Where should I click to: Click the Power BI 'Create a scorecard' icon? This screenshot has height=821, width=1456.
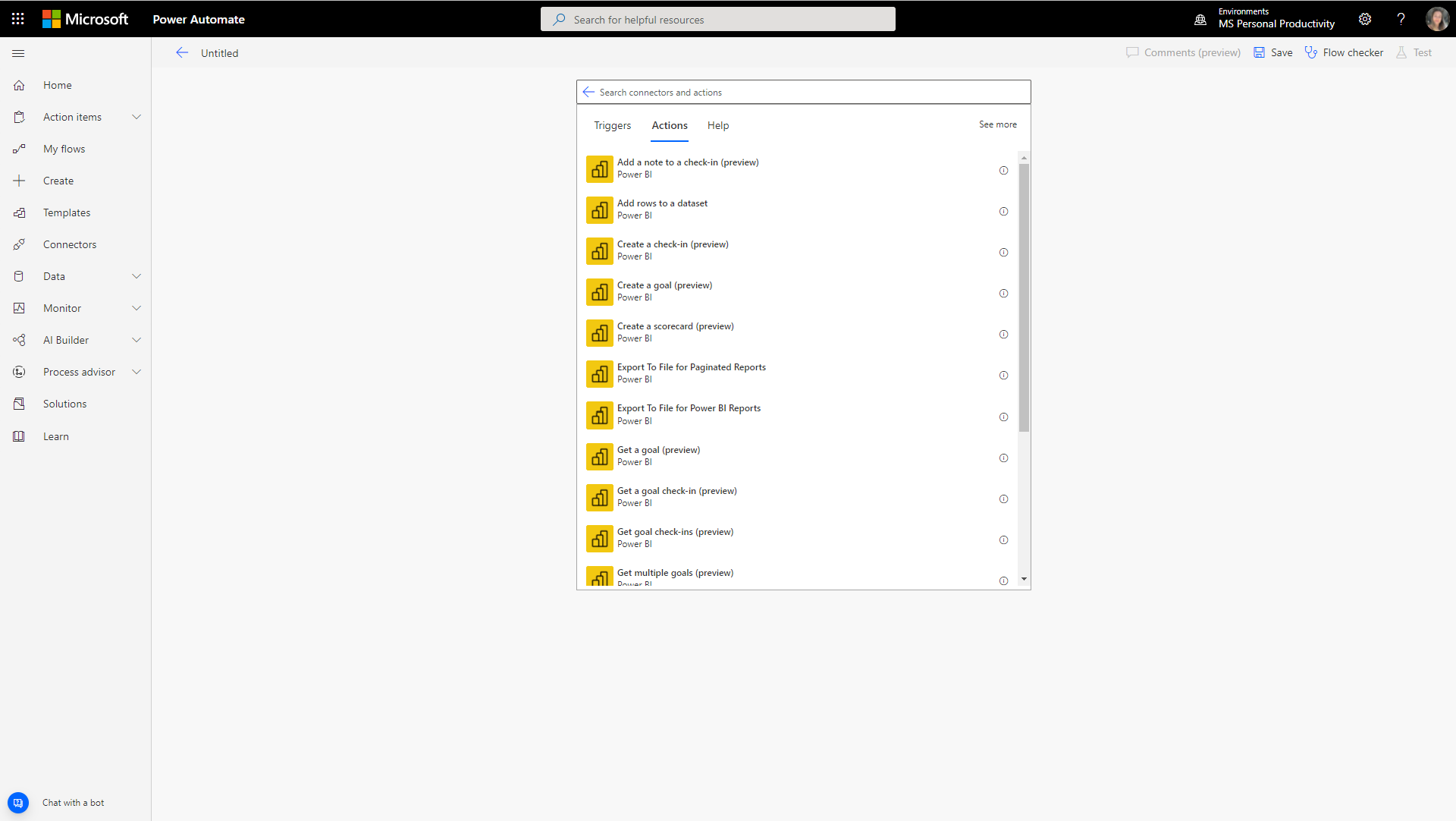pyautogui.click(x=599, y=333)
